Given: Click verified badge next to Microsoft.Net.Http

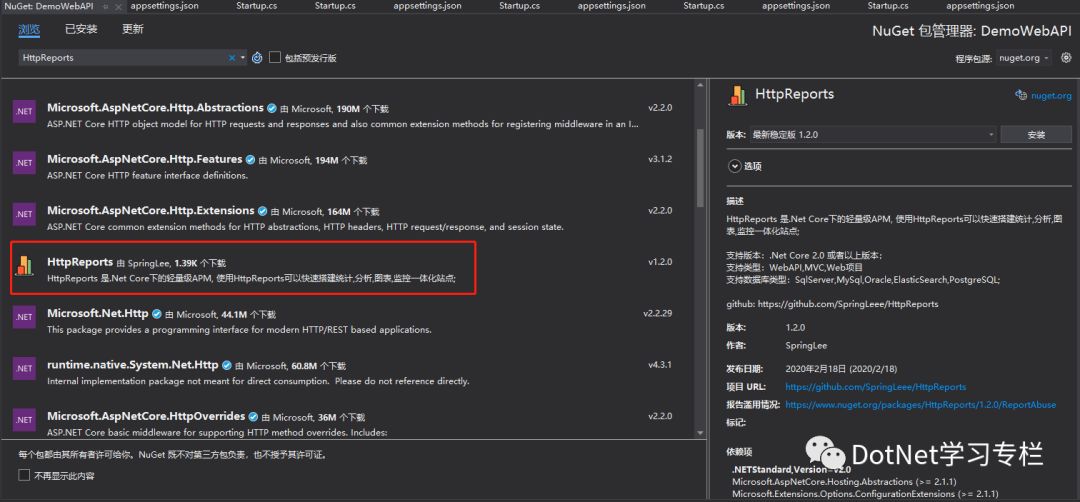Looking at the screenshot, I should tap(157, 314).
